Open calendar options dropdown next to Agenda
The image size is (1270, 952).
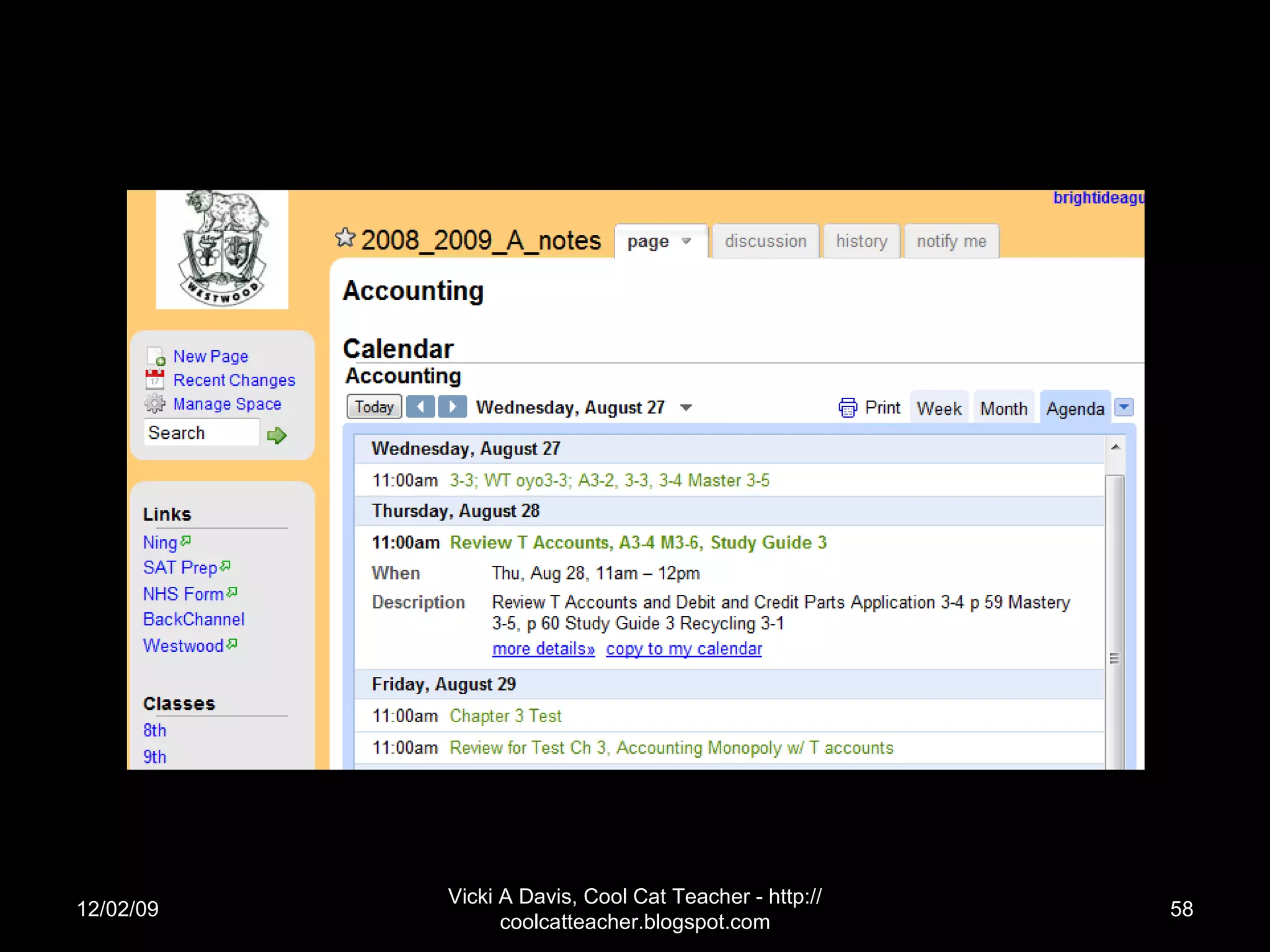click(x=1124, y=407)
